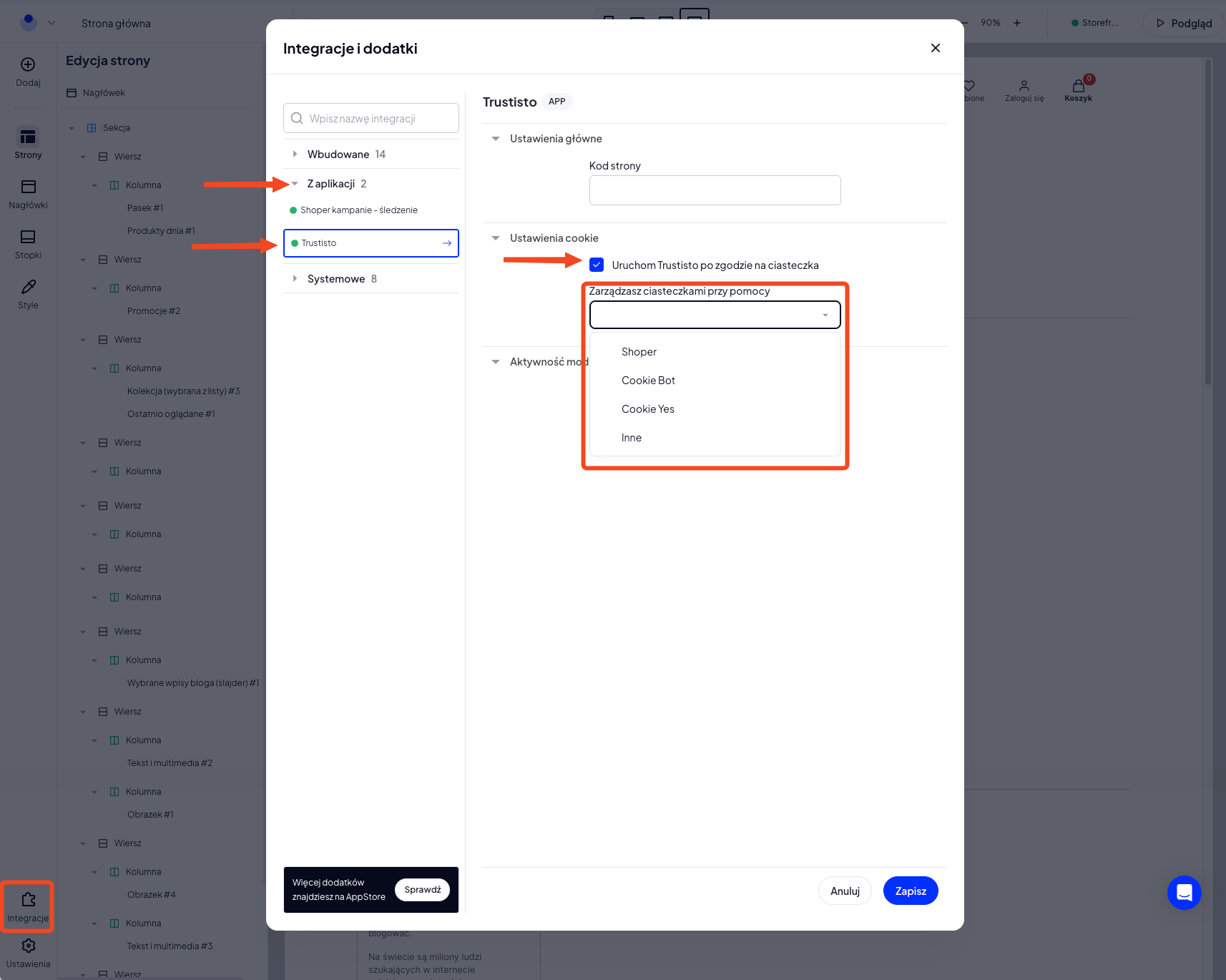Click the Zapisz button
Viewport: 1226px width, 980px height.
pyautogui.click(x=911, y=891)
